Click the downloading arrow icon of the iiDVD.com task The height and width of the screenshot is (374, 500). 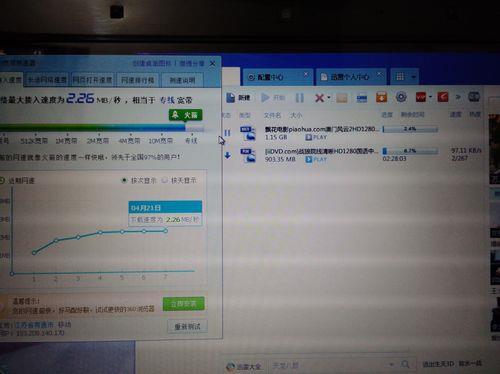coord(228,155)
